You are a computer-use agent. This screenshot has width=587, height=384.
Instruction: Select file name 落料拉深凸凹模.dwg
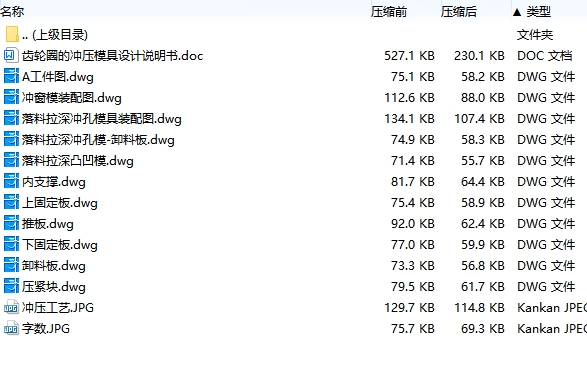tap(77, 161)
